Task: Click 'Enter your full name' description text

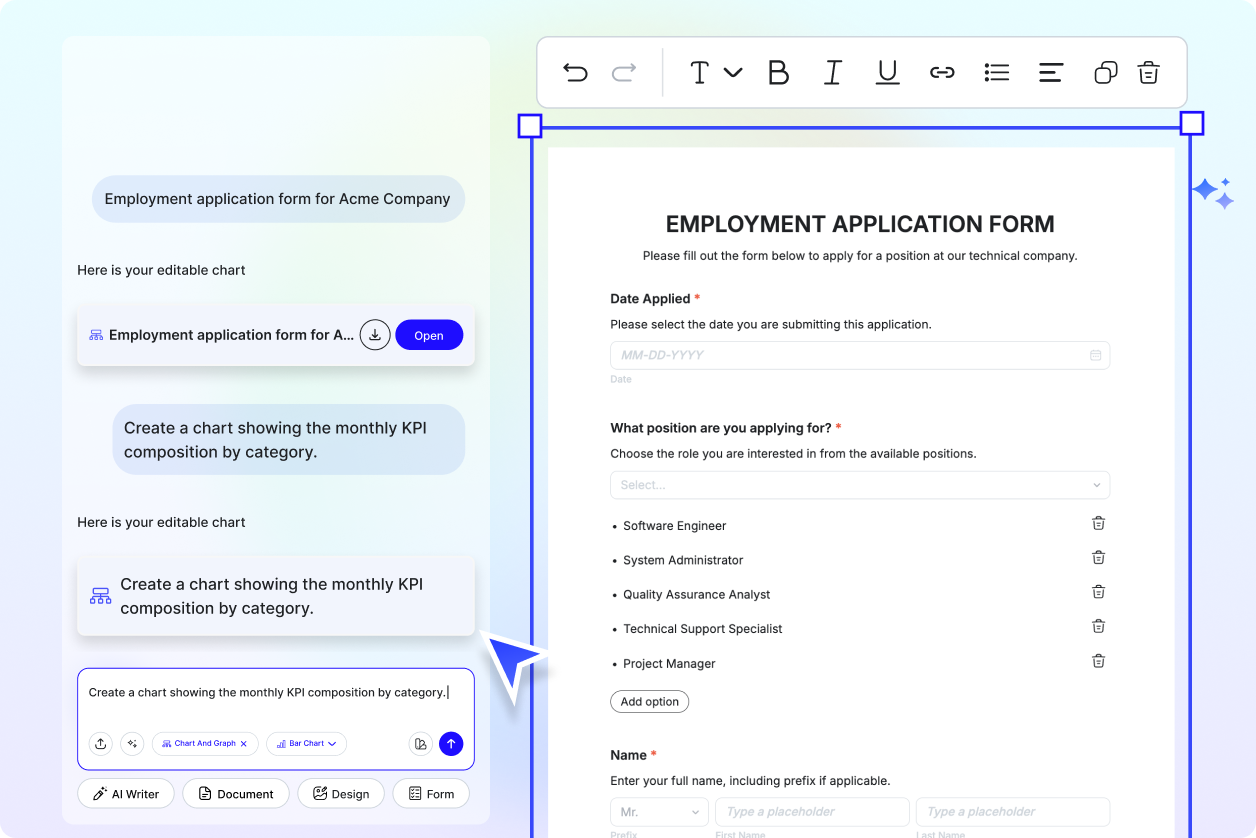Action: tap(750, 781)
